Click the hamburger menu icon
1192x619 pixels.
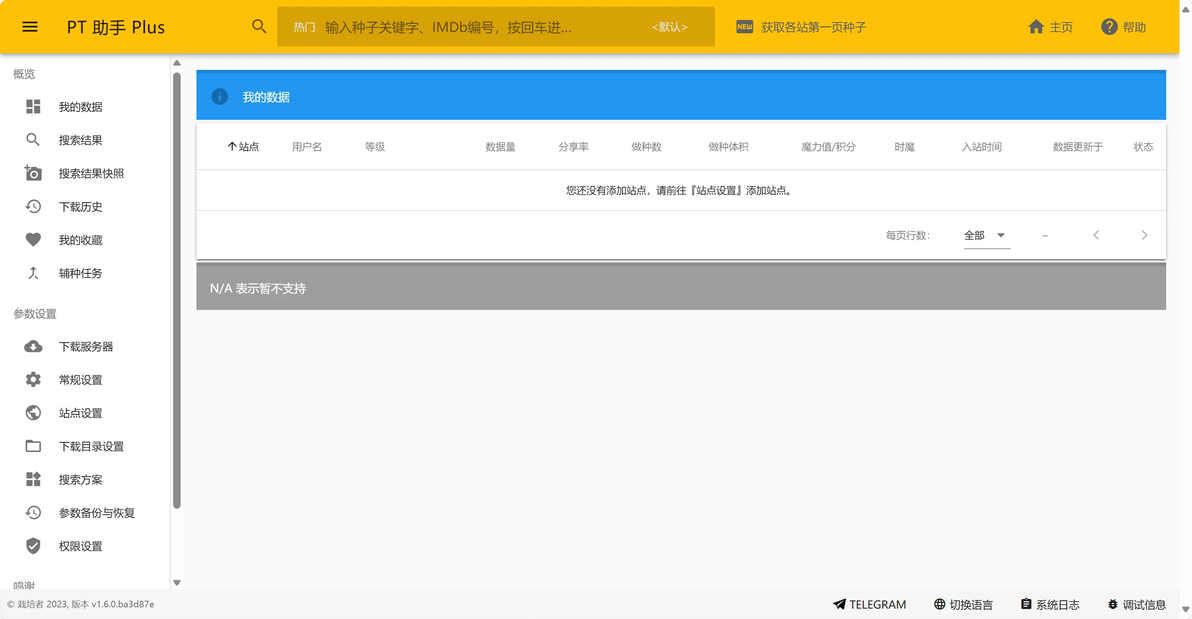click(30, 27)
